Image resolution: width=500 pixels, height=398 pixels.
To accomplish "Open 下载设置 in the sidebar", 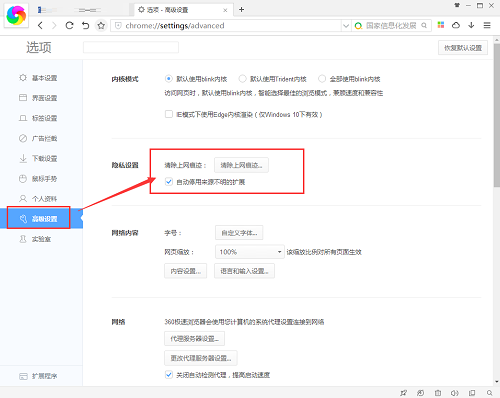I will coord(41,158).
